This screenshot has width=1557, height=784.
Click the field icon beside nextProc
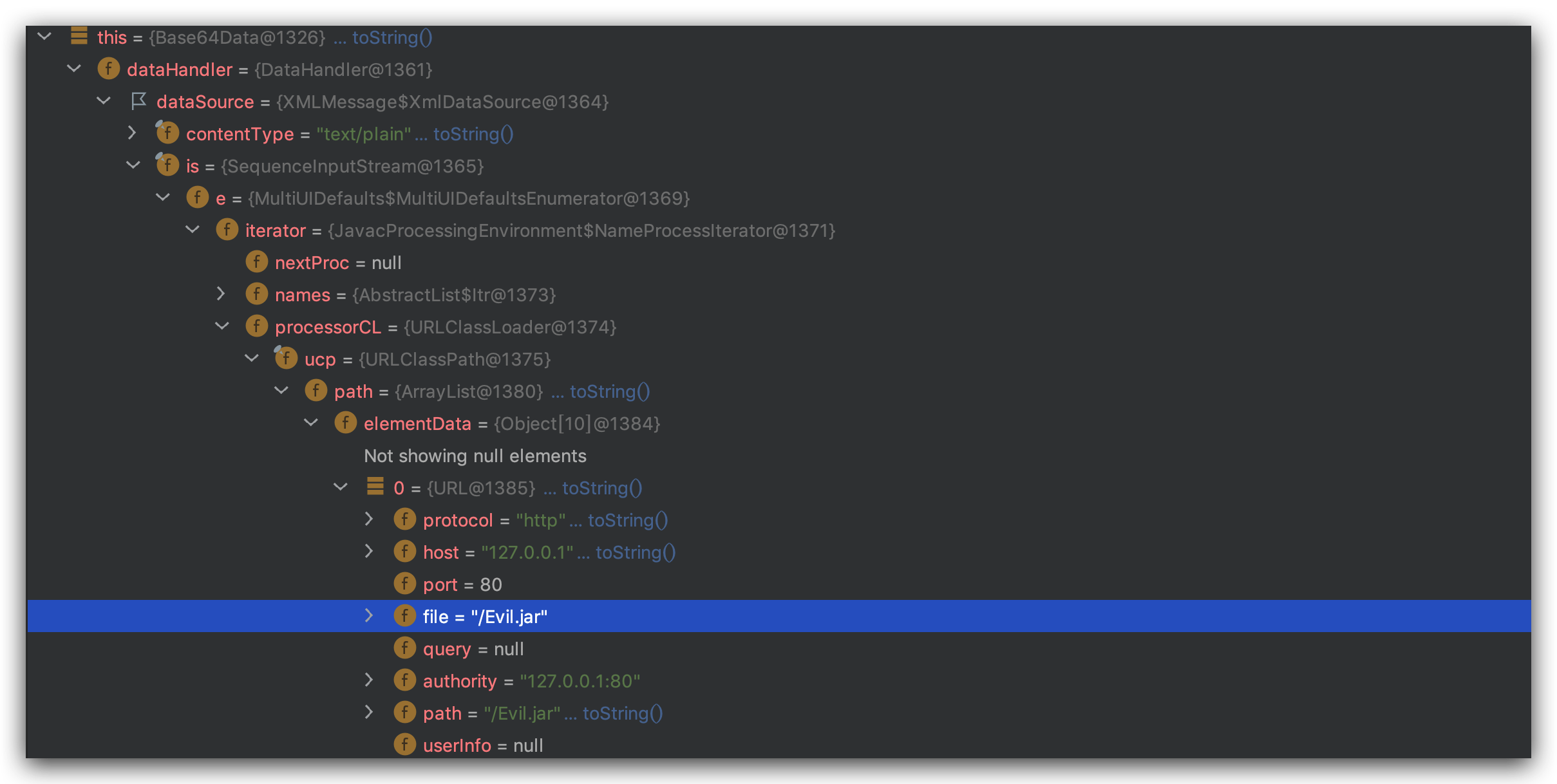click(x=256, y=262)
